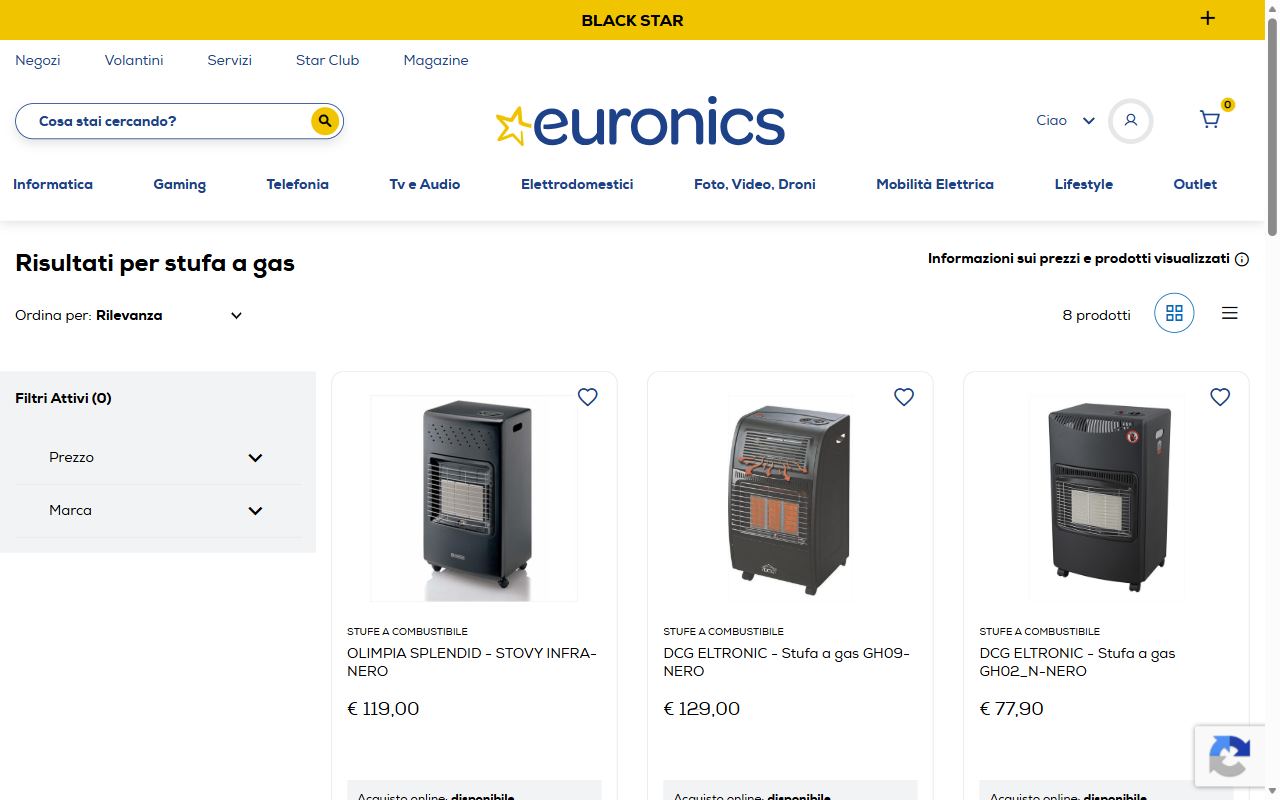1280x800 pixels.
Task: Expand the Marca filter
Action: (x=158, y=510)
